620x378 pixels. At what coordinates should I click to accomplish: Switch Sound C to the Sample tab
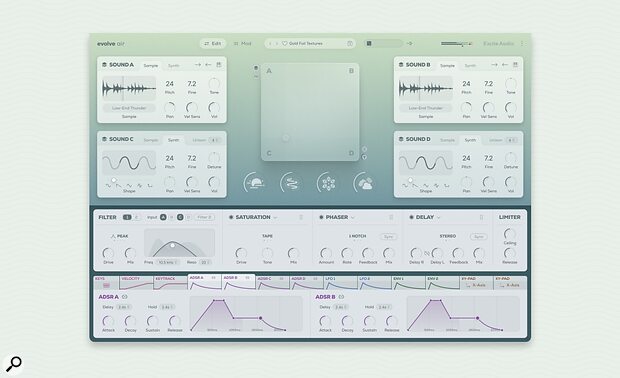[151, 140]
